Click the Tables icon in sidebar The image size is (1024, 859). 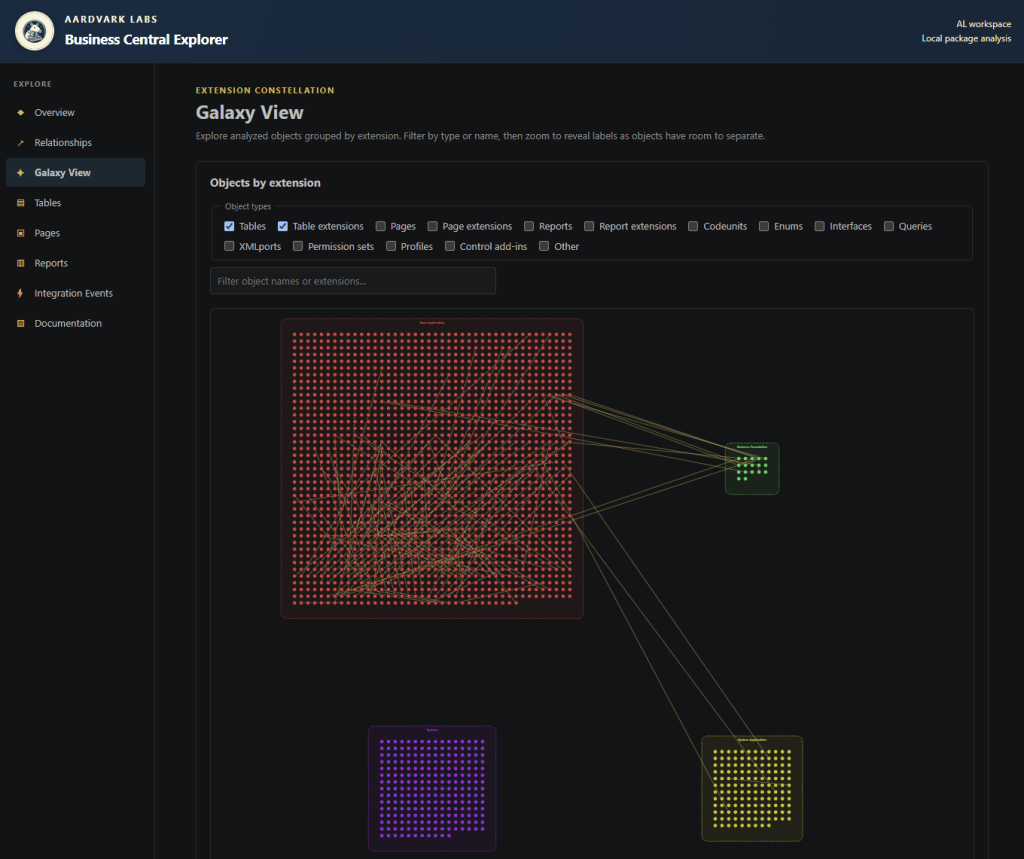tap(21, 203)
